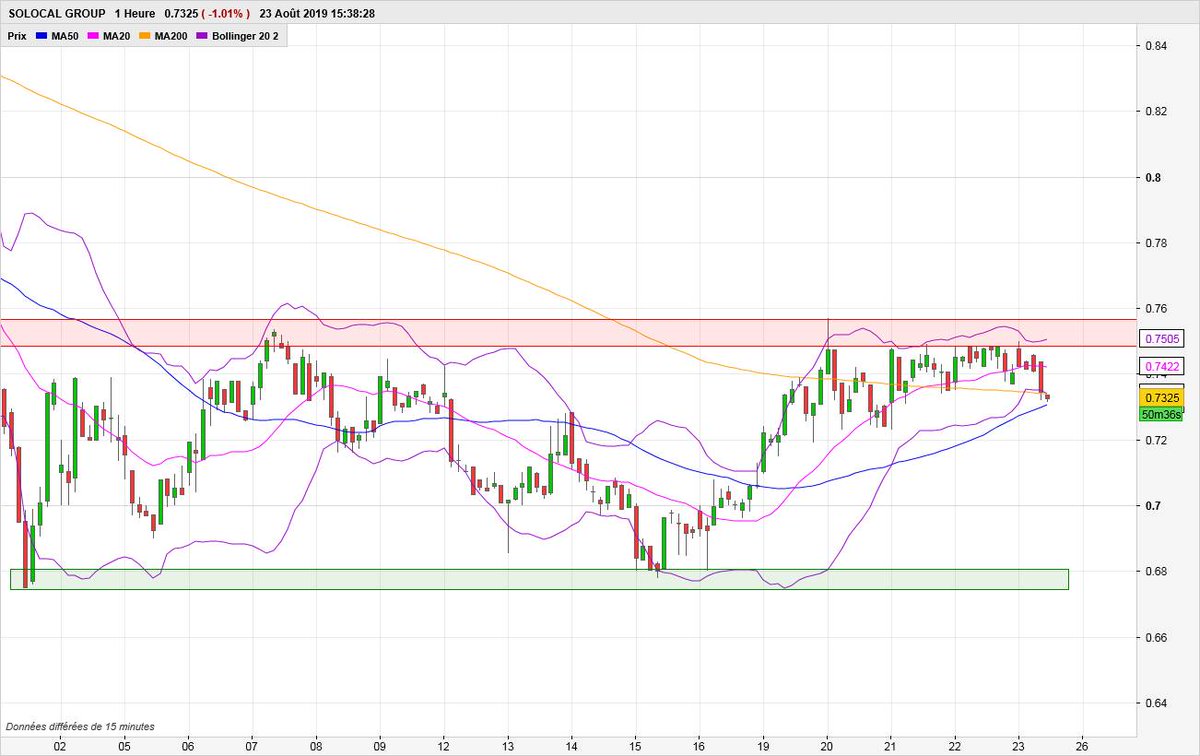
Task: Click the 0.66 price axis label
Action: pyautogui.click(x=1155, y=637)
